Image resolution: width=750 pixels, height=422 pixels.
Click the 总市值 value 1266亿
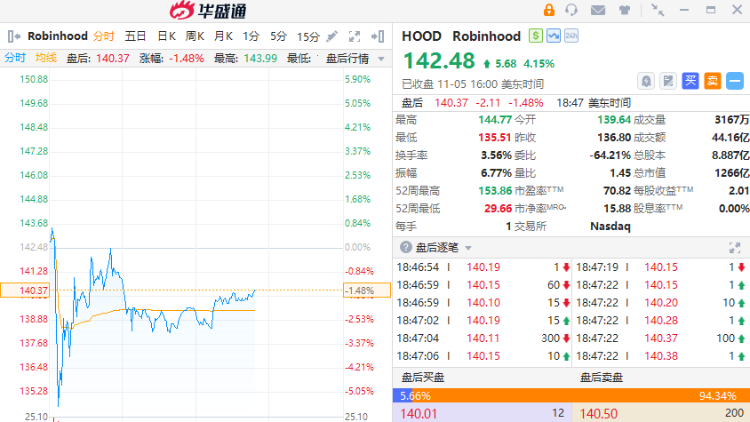point(732,173)
